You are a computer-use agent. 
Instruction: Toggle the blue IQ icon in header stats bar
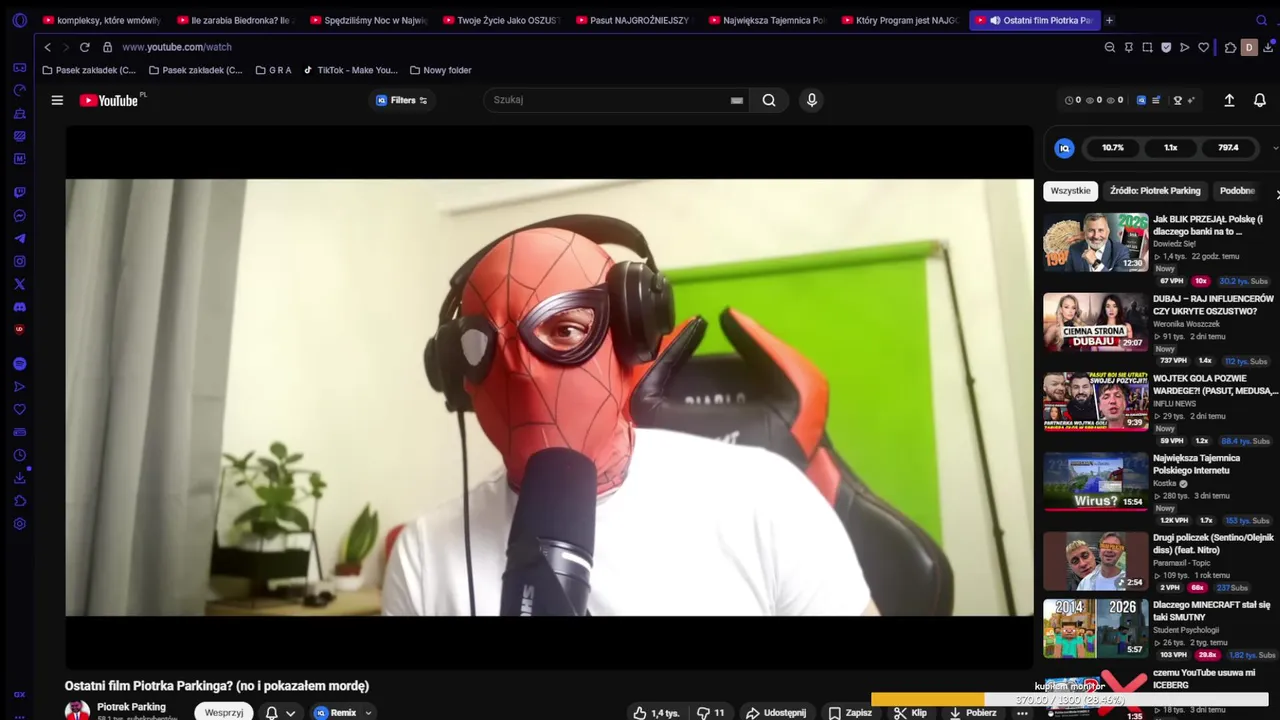[x=1141, y=100]
